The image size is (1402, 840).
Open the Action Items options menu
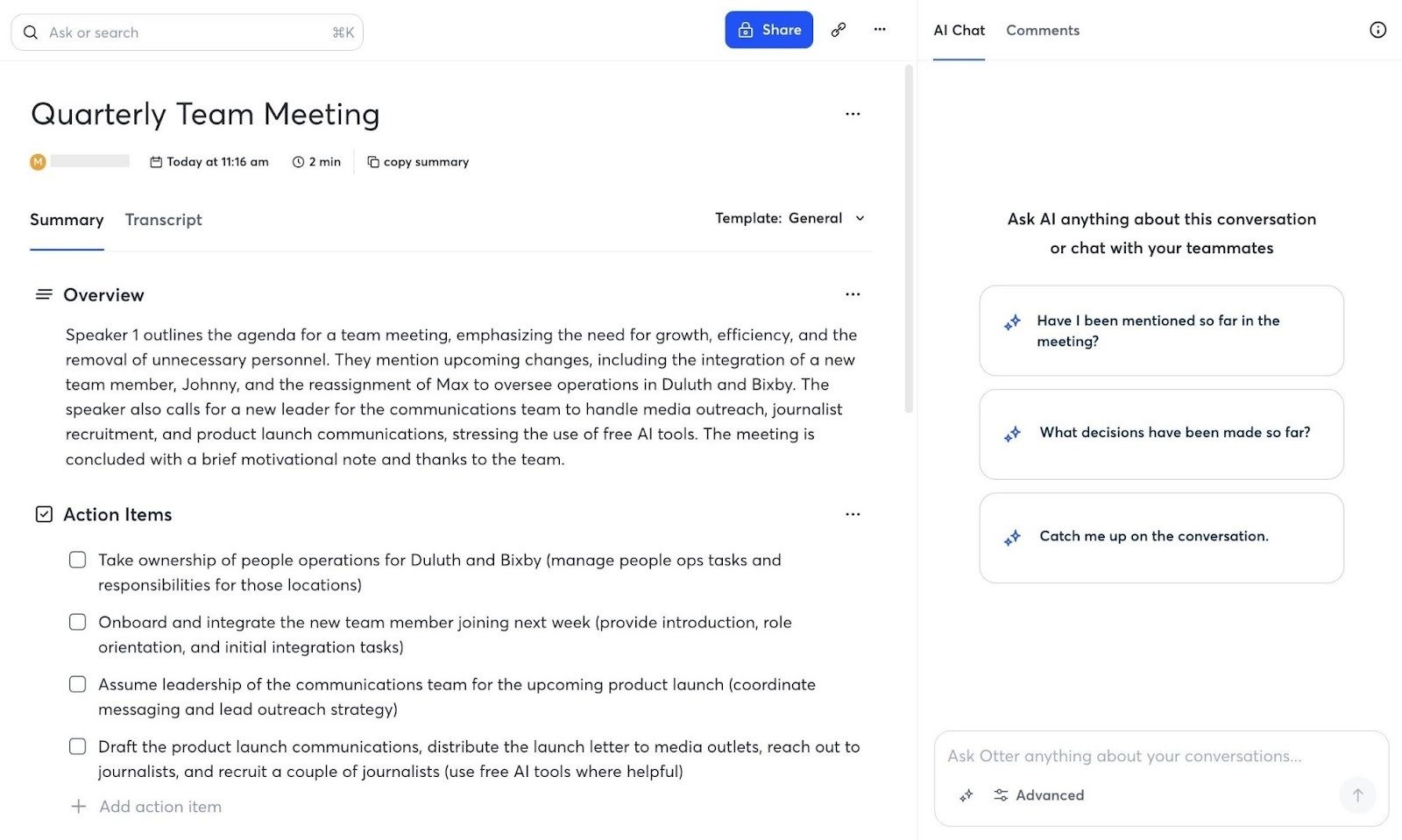[853, 514]
